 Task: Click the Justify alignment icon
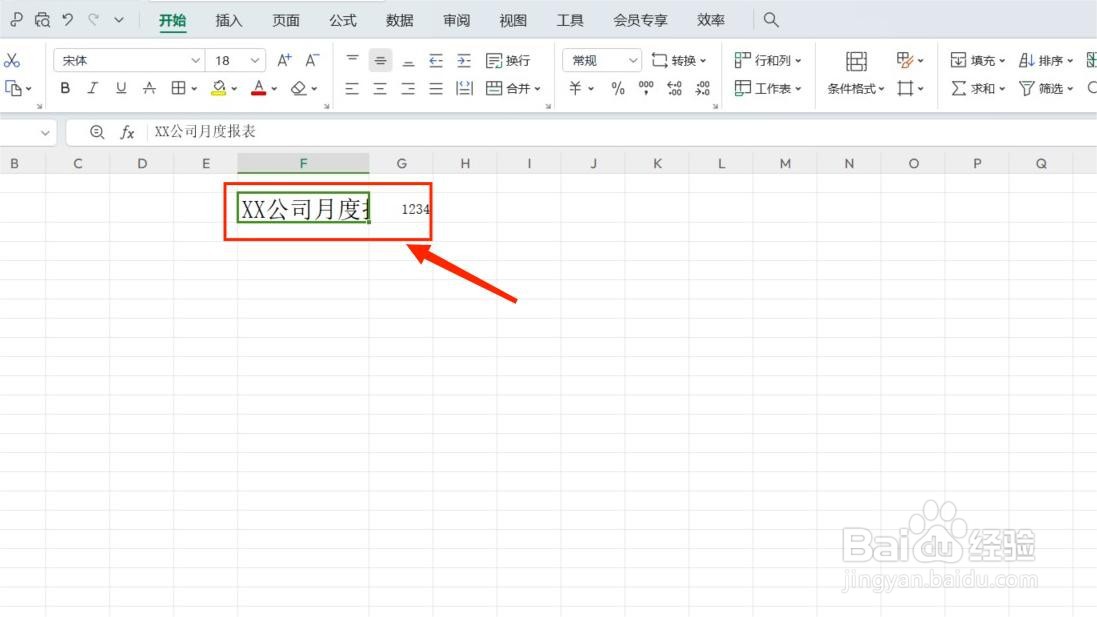point(436,88)
